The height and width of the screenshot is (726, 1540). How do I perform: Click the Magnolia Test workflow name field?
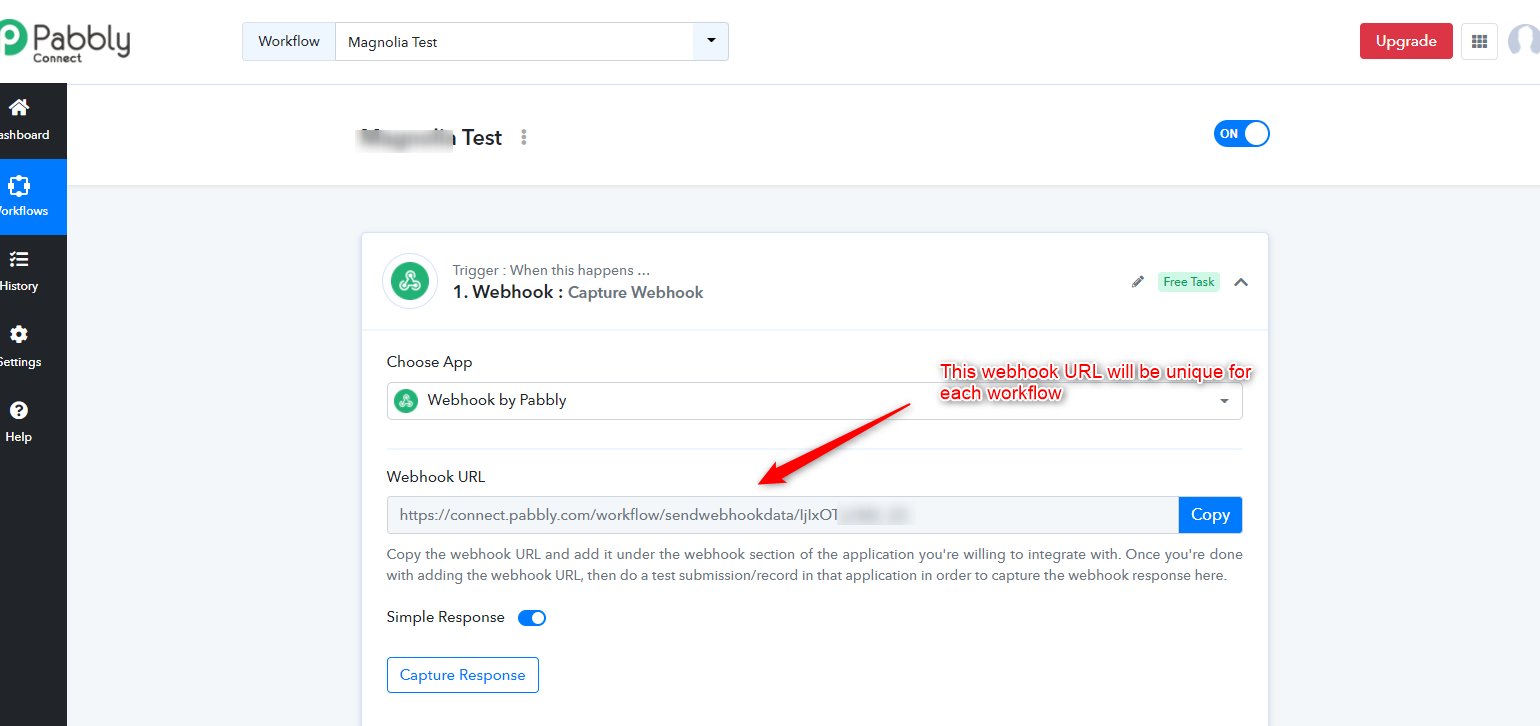click(x=514, y=42)
